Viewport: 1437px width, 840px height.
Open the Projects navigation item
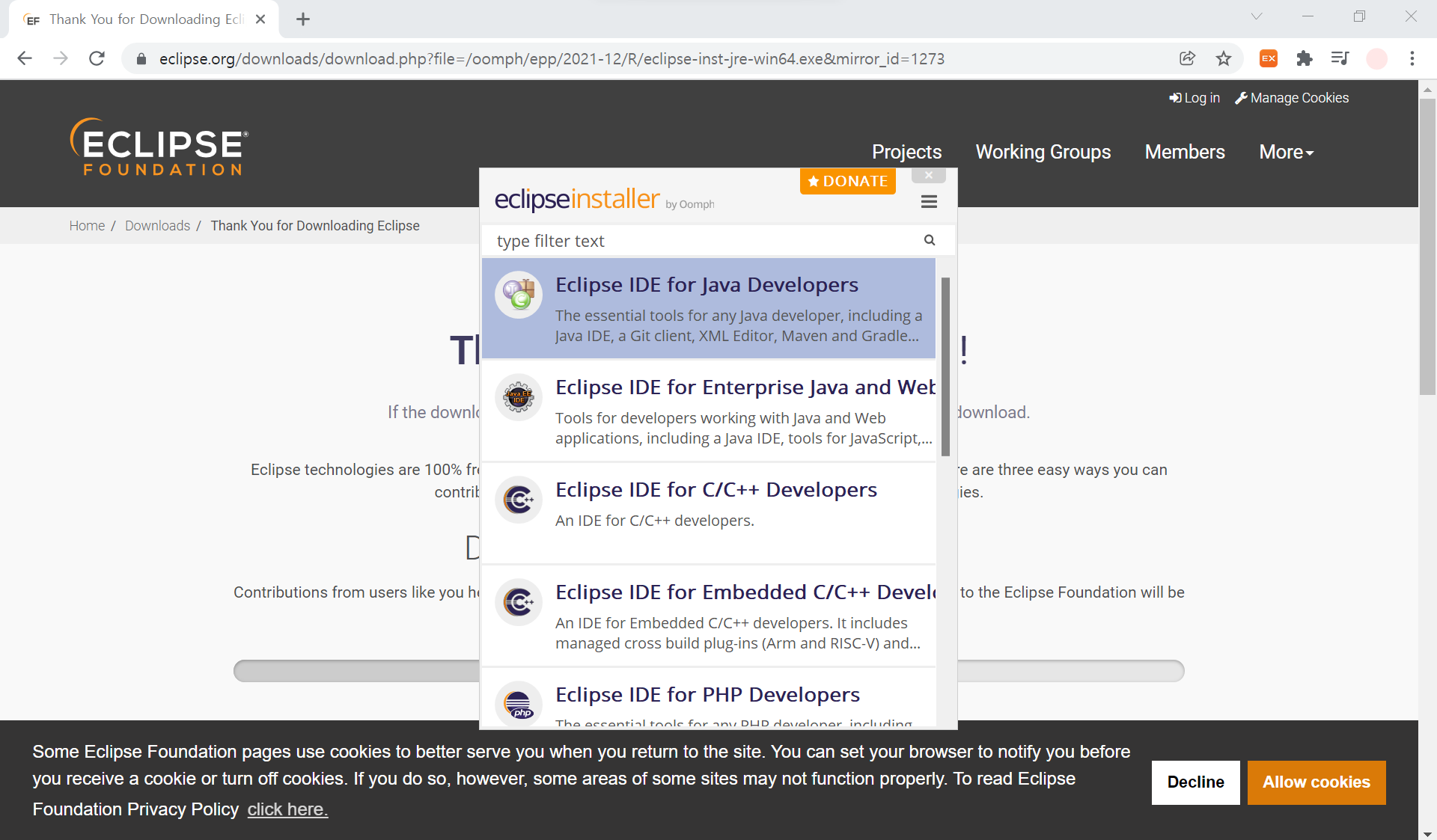(906, 152)
